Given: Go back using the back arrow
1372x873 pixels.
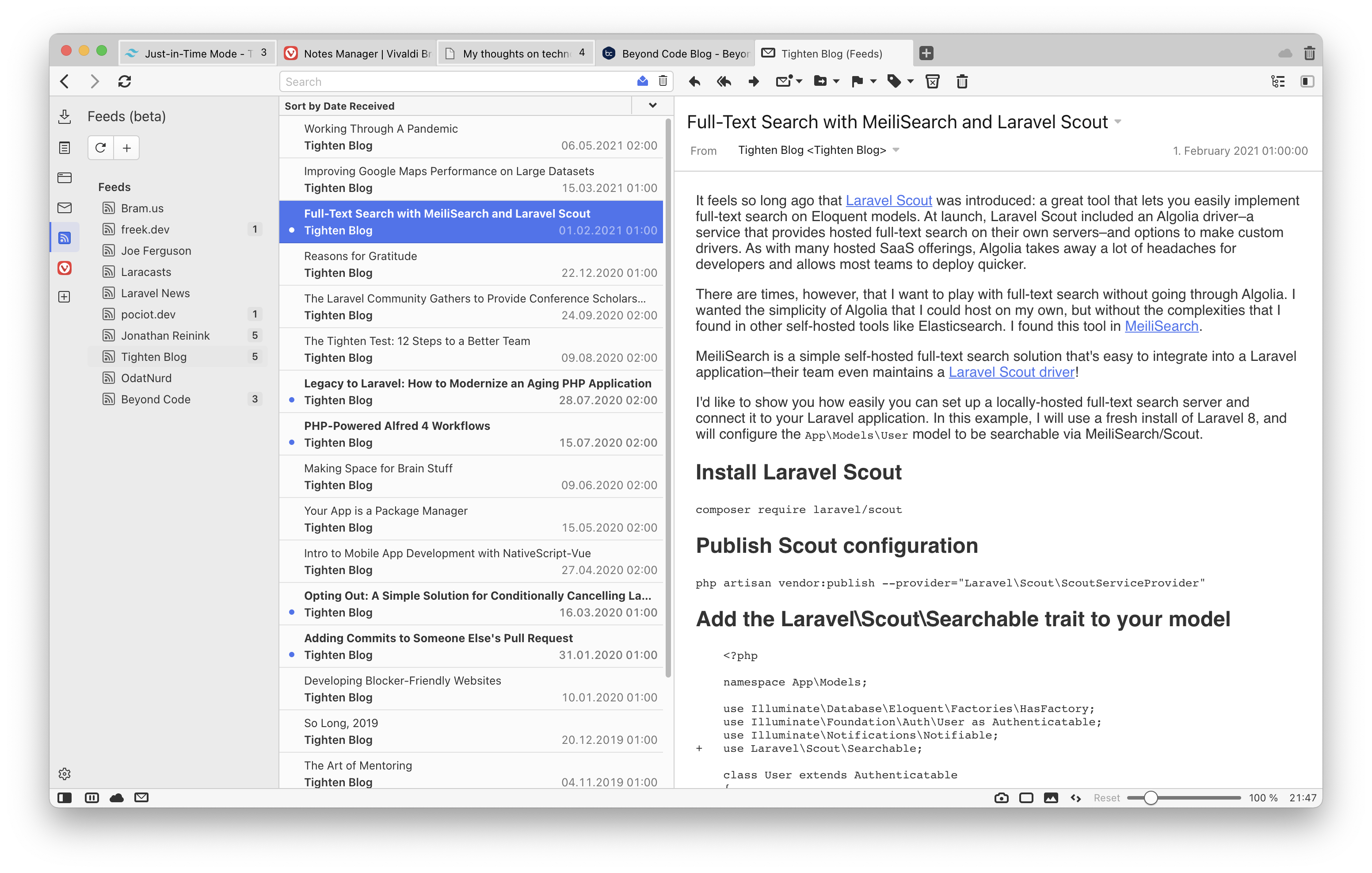Looking at the screenshot, I should click(x=65, y=81).
